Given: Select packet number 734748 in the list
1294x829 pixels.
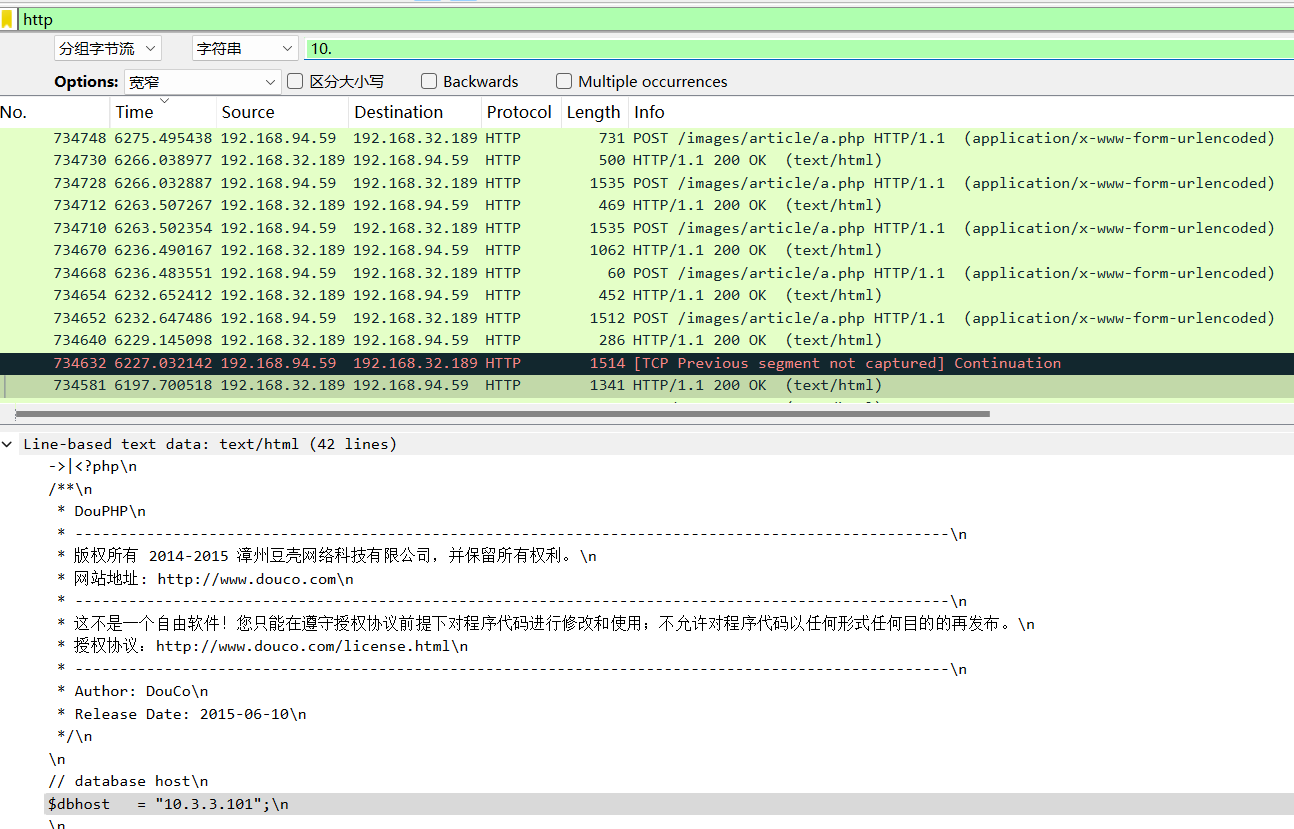Looking at the screenshot, I should point(400,137).
